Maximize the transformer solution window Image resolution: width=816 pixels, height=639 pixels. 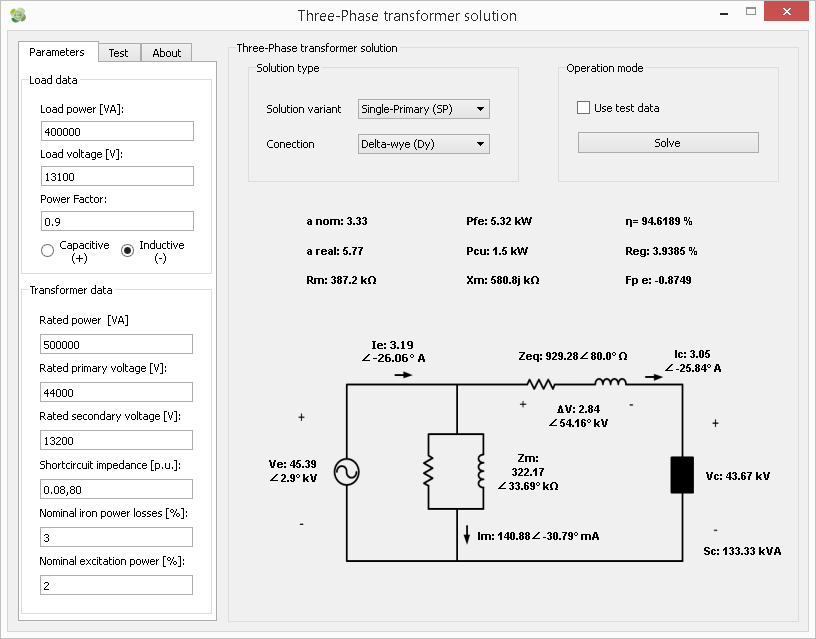(750, 11)
